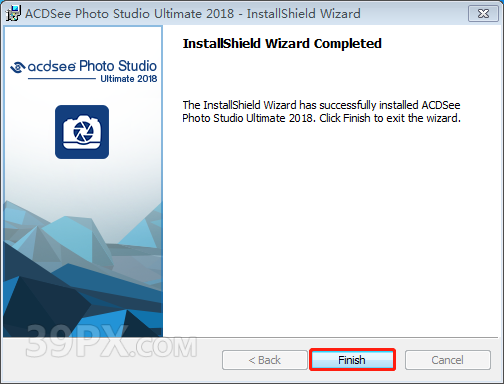Click the word "acdsee" in the banner logo
The image size is (504, 384).
[52, 67]
